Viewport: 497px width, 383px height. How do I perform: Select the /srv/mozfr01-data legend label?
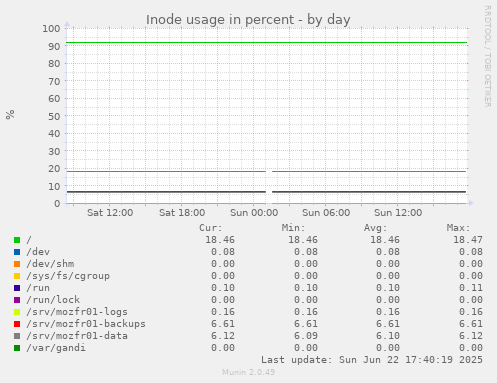coord(77,336)
